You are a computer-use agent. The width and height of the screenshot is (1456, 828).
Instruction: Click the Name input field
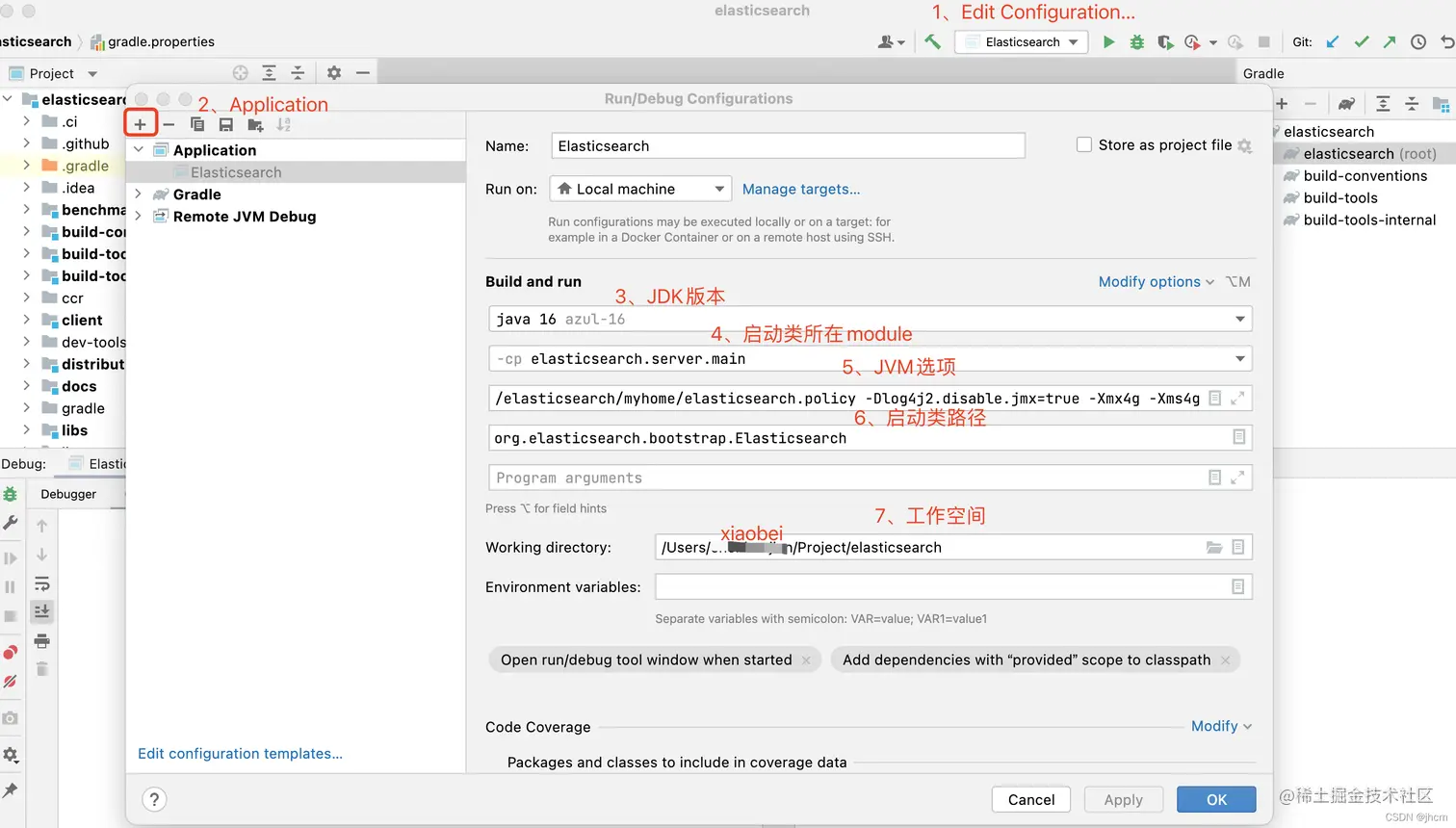pos(788,145)
